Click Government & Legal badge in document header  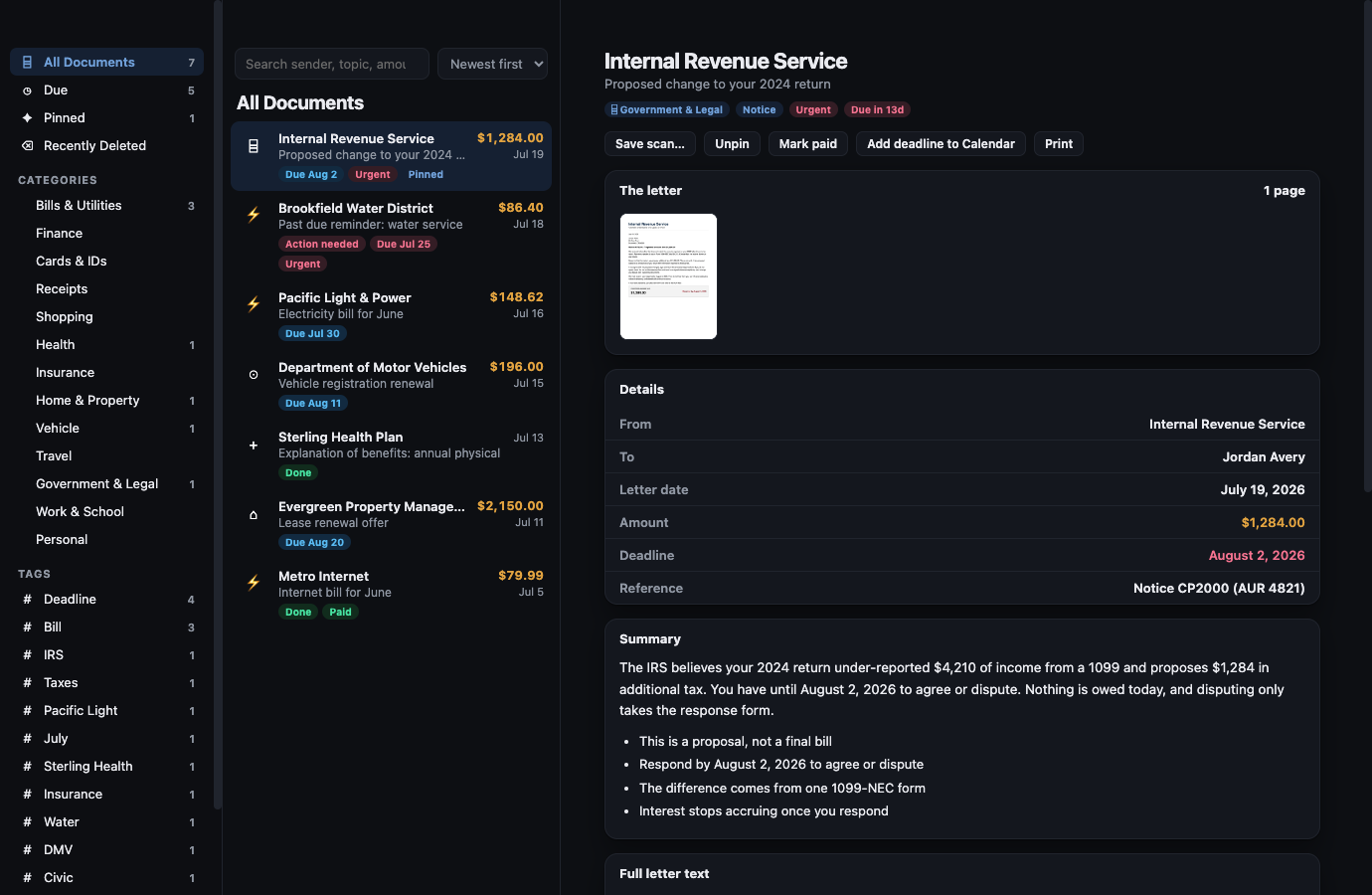(x=667, y=109)
